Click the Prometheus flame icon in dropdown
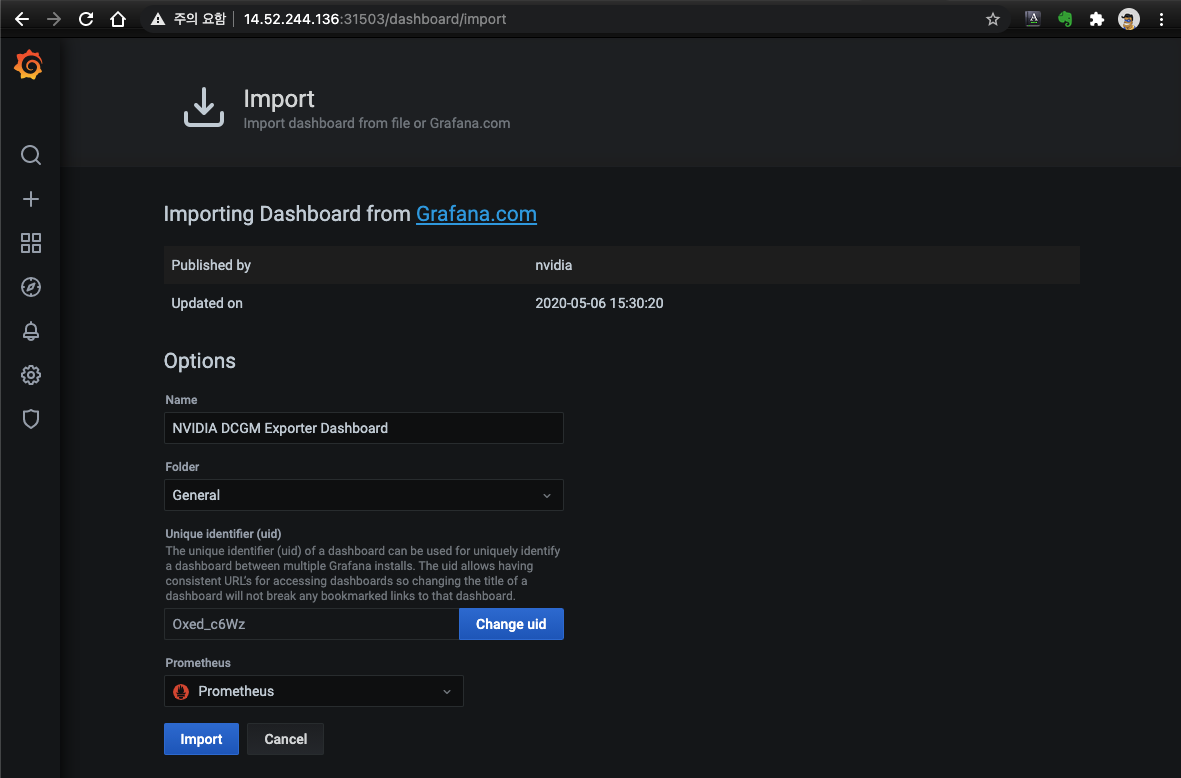The width and height of the screenshot is (1181, 778). [x=181, y=691]
